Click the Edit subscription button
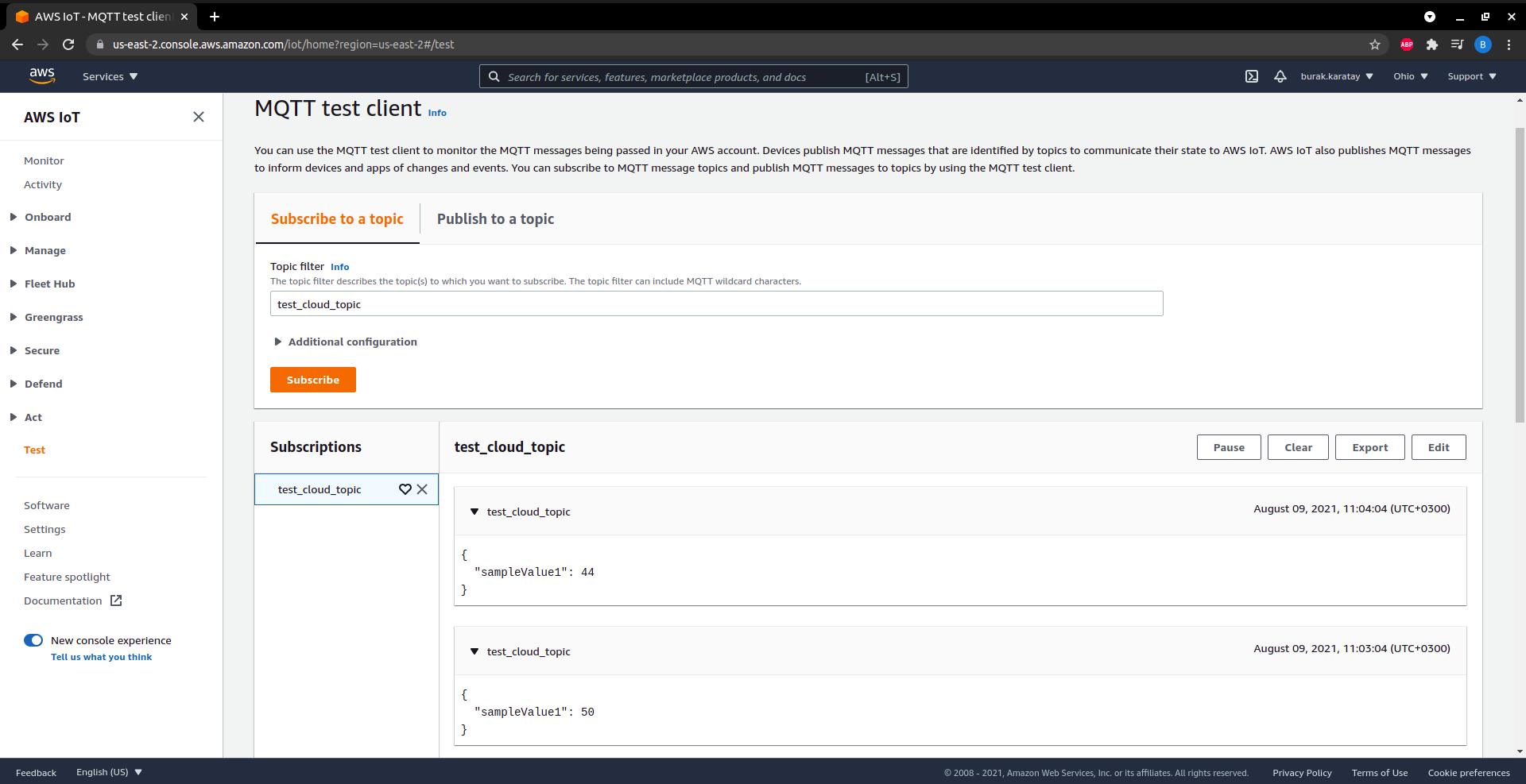This screenshot has height=784, width=1526. [1439, 447]
